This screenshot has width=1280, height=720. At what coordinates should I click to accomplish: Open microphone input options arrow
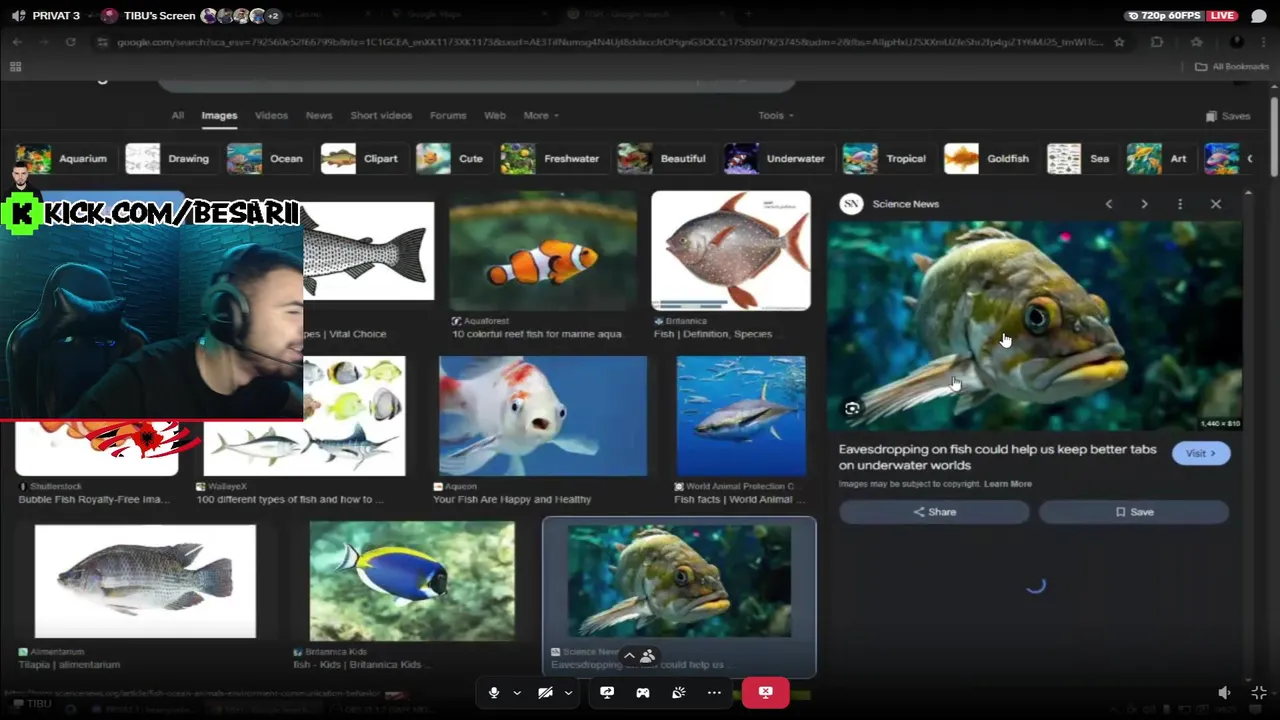coord(517,692)
